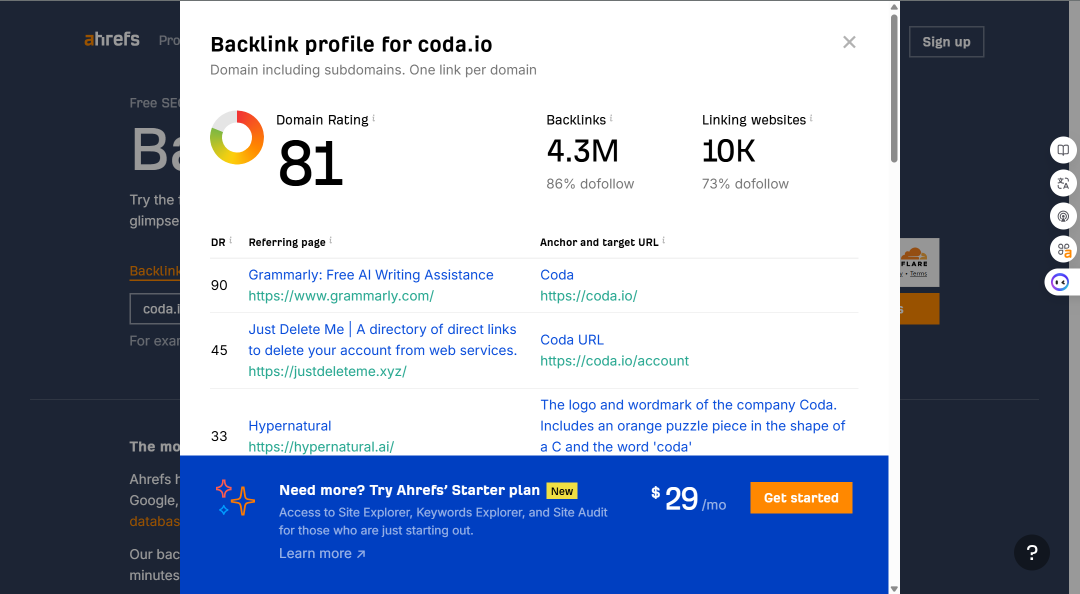Click the apps grid extension icon
Viewport: 1080px width, 594px height.
pyautogui.click(x=1063, y=249)
